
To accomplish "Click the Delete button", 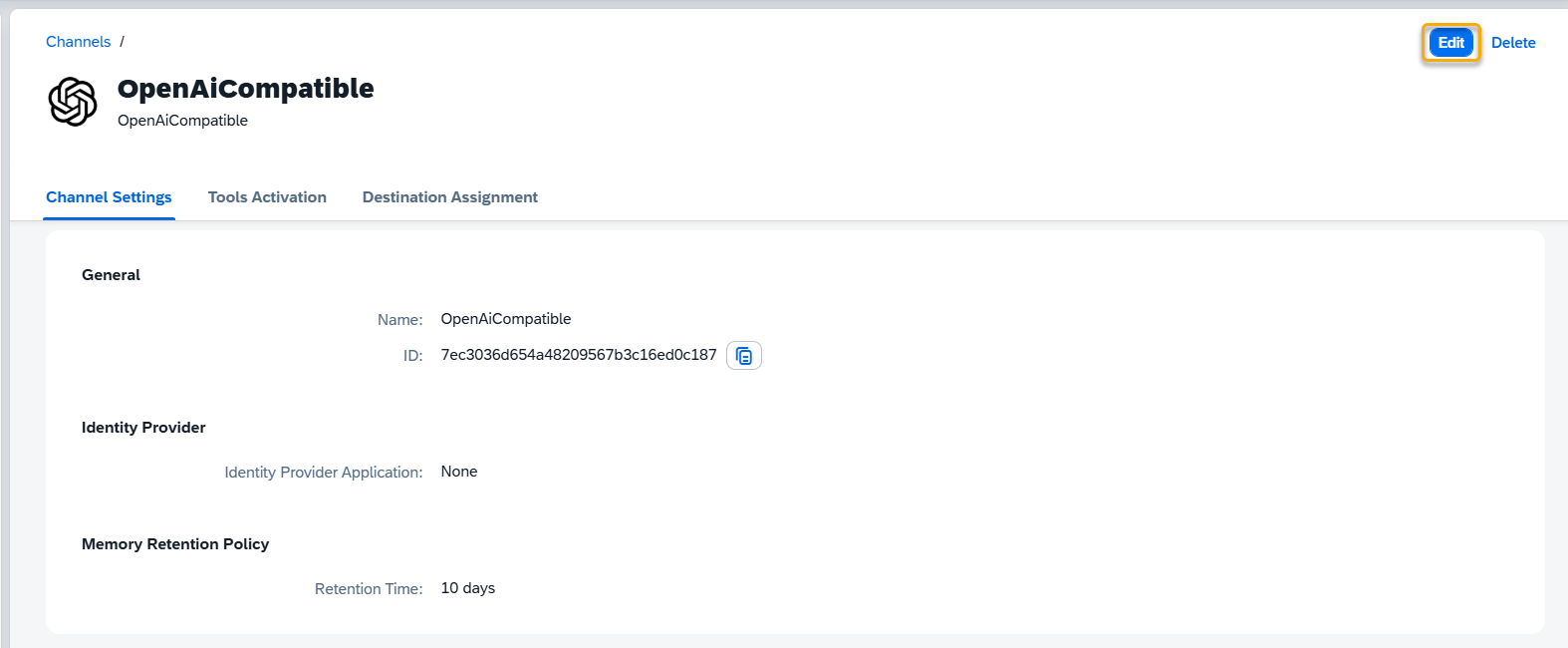I will pos(1512,43).
